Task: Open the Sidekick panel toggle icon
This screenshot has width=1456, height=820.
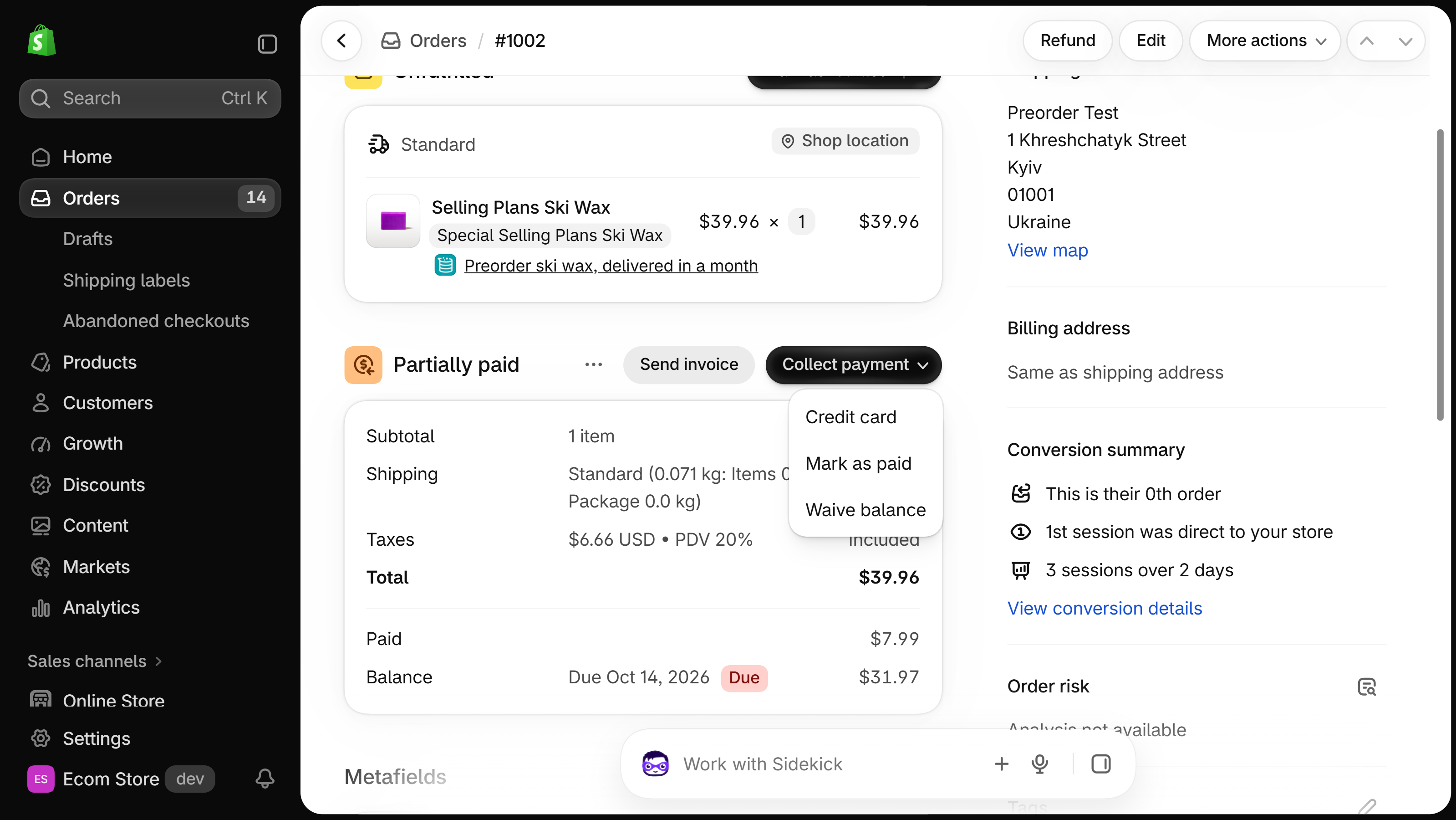Action: (x=1100, y=764)
